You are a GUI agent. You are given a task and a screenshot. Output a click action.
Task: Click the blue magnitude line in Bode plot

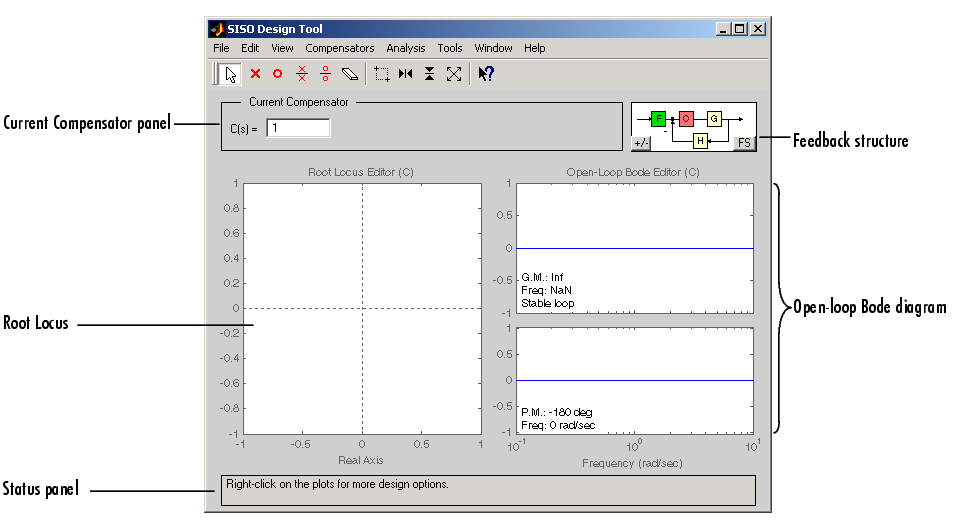635,249
